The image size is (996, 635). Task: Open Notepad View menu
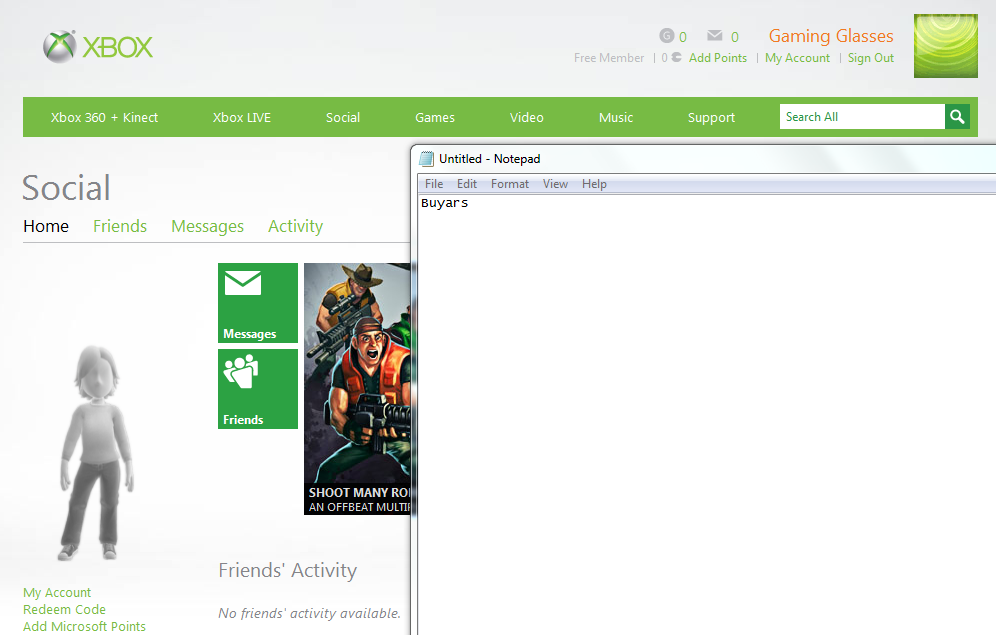coord(555,184)
